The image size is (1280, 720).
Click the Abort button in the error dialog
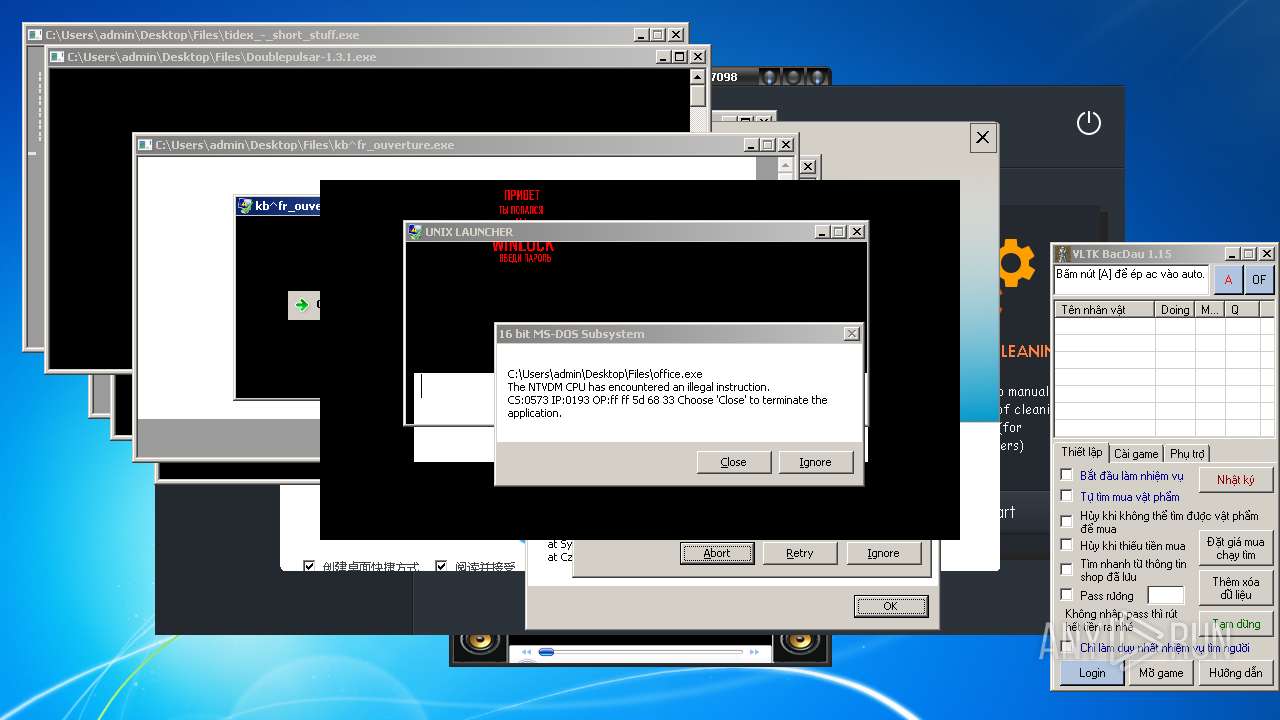pyautogui.click(x=717, y=553)
